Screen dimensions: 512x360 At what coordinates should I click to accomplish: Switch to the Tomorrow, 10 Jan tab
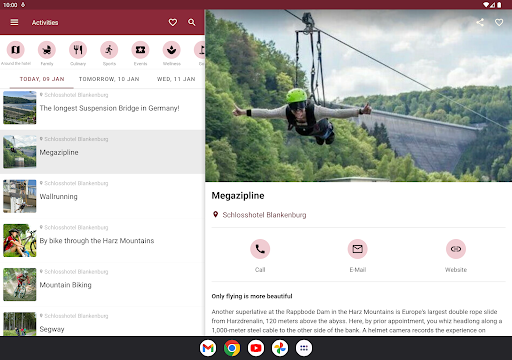pyautogui.click(x=109, y=79)
